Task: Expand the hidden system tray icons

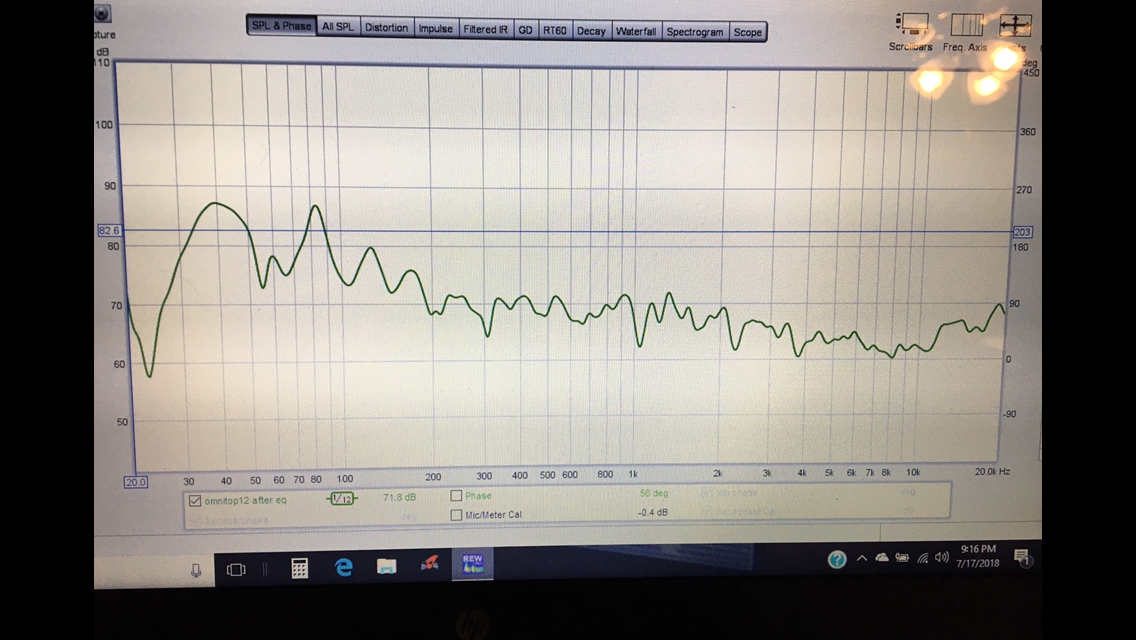Action: 862,558
